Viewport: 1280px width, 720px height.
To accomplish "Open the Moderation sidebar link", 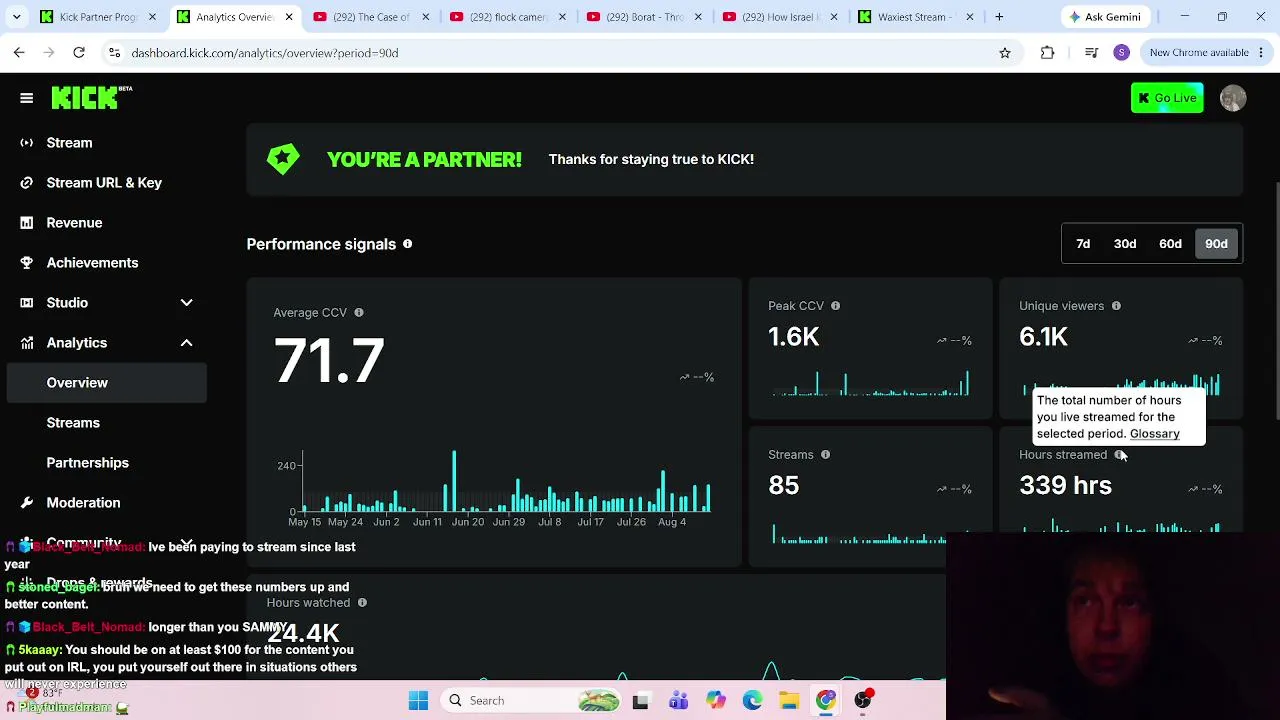I will pyautogui.click(x=83, y=503).
